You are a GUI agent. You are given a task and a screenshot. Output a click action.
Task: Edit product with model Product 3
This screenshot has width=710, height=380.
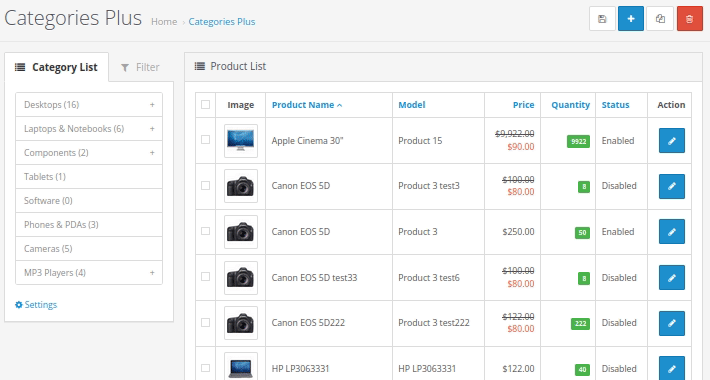672,232
